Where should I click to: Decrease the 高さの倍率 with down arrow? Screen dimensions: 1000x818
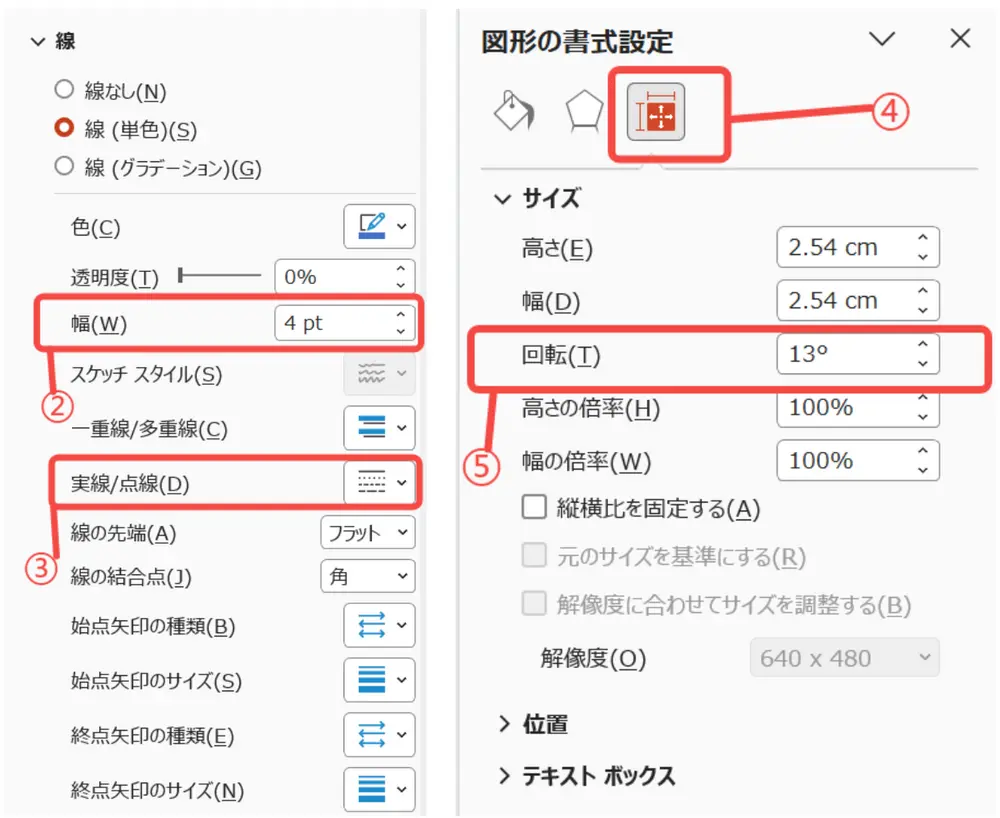[923, 417]
